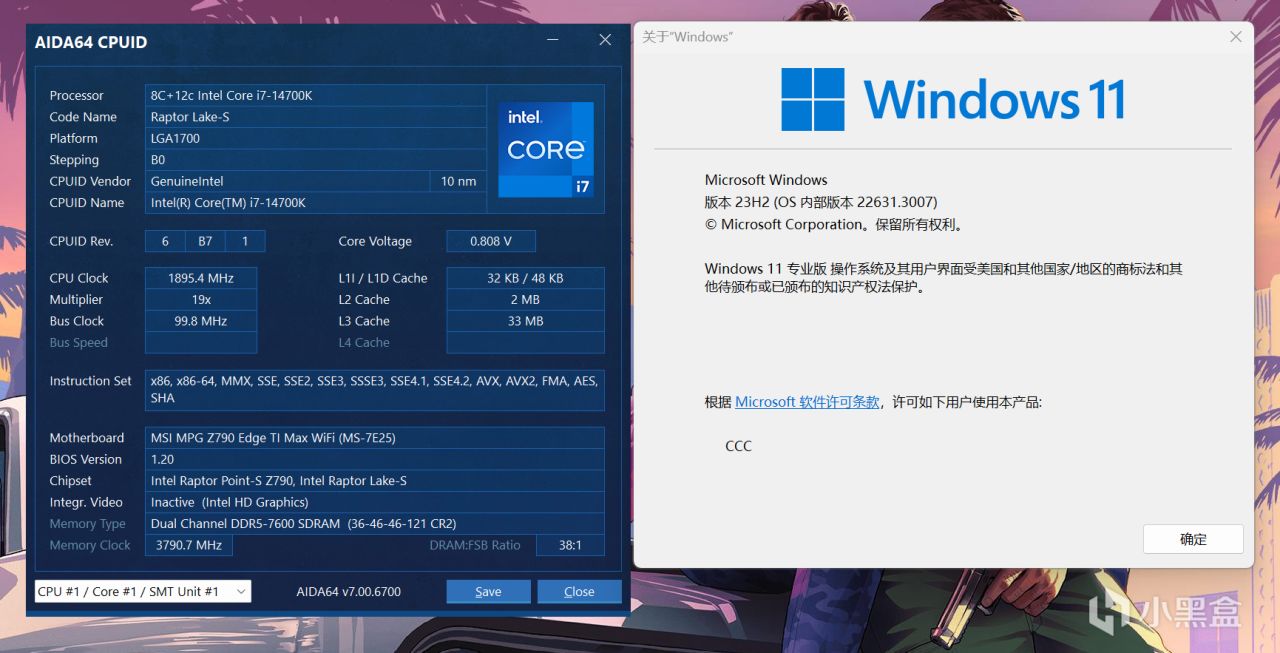
Task: Click the empty Bus Speed field
Action: [200, 343]
